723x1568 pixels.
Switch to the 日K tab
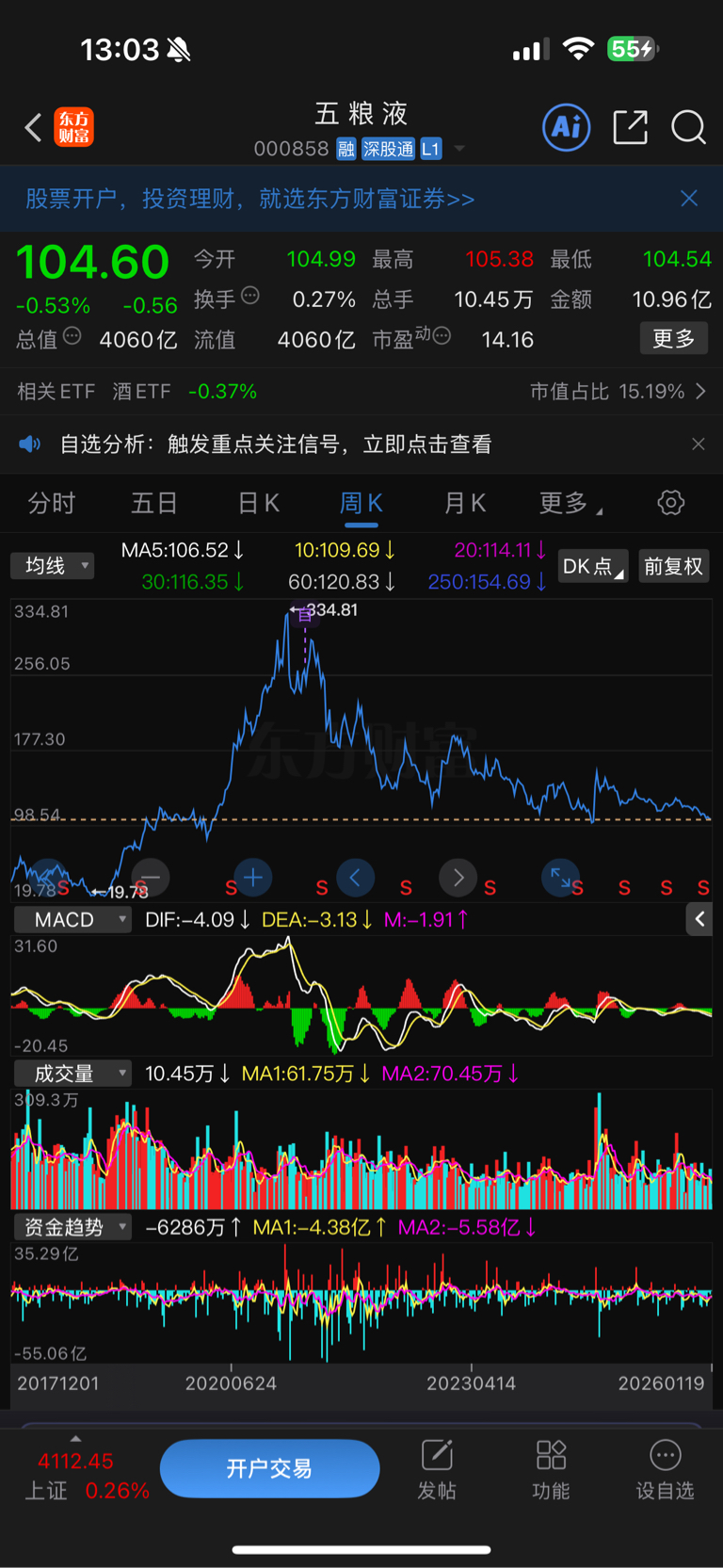pyautogui.click(x=258, y=503)
